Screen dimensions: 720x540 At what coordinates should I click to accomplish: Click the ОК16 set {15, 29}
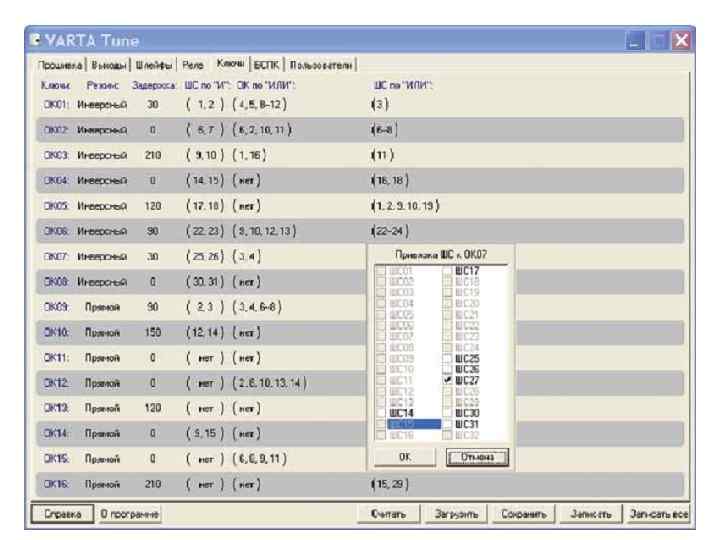389,484
